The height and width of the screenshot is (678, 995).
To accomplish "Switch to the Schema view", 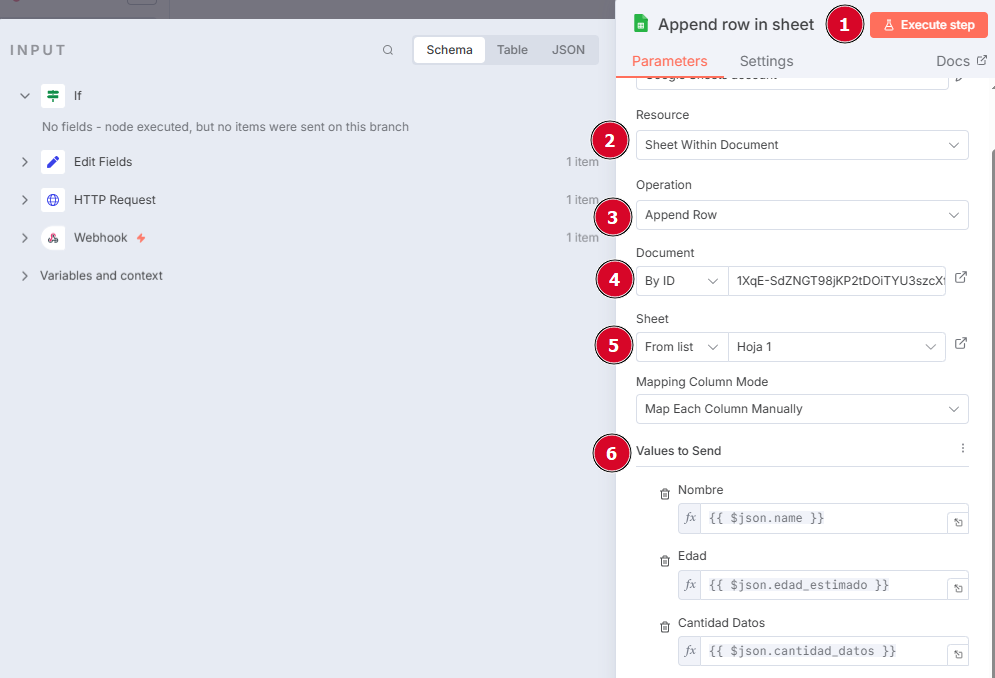I will (x=449, y=50).
